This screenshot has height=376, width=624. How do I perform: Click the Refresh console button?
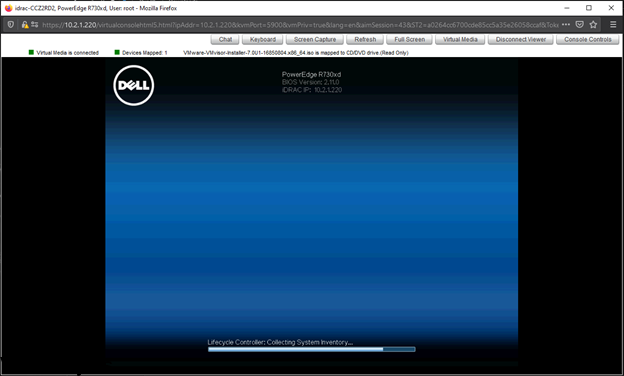365,39
